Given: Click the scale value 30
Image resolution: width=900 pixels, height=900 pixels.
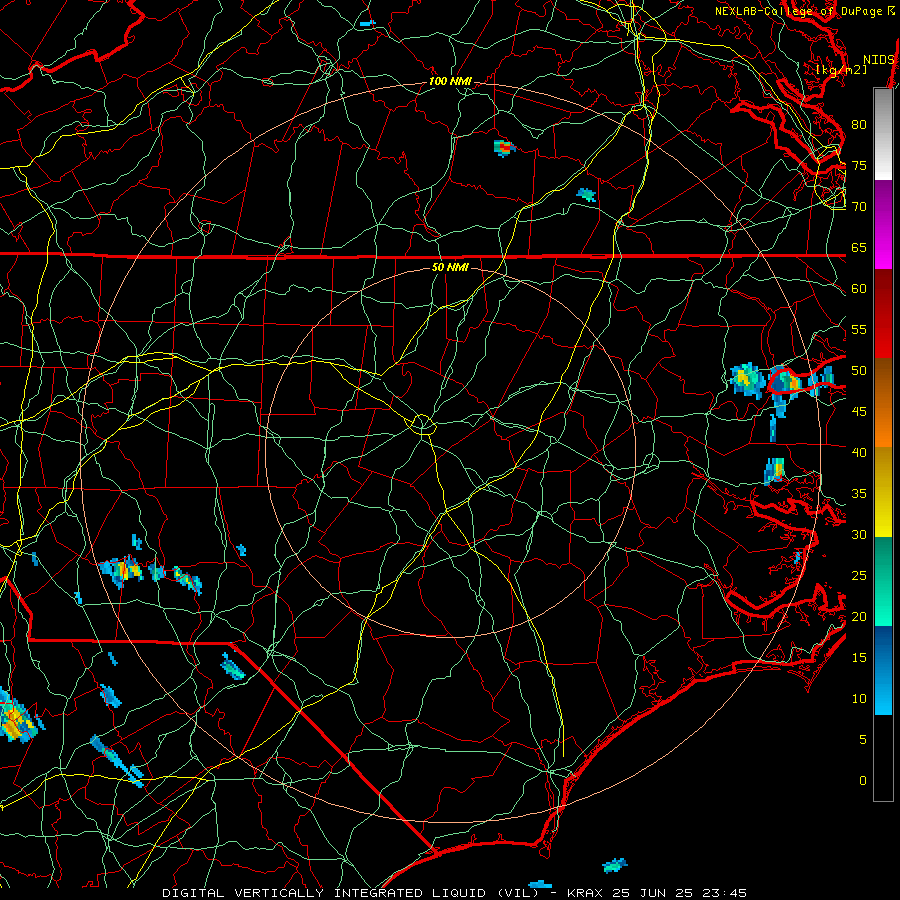Looking at the screenshot, I should [859, 534].
